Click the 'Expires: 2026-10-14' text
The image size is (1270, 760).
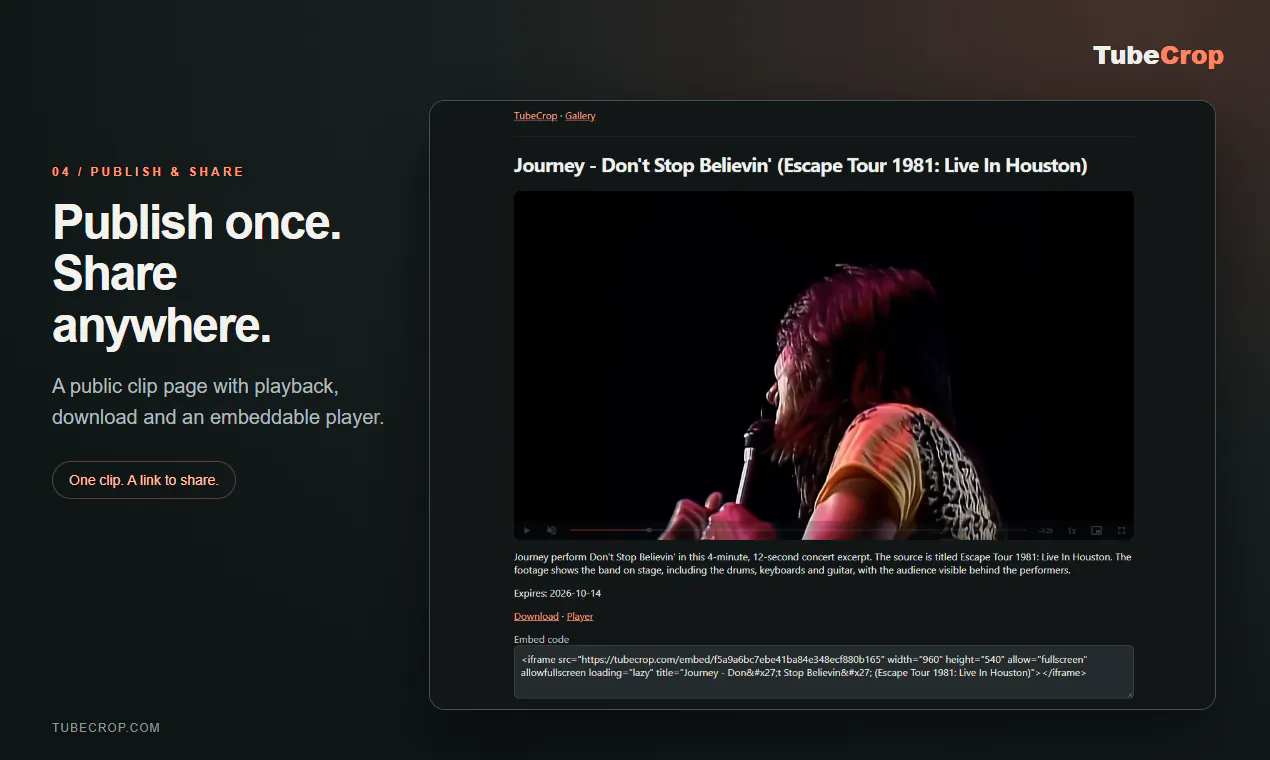click(558, 593)
